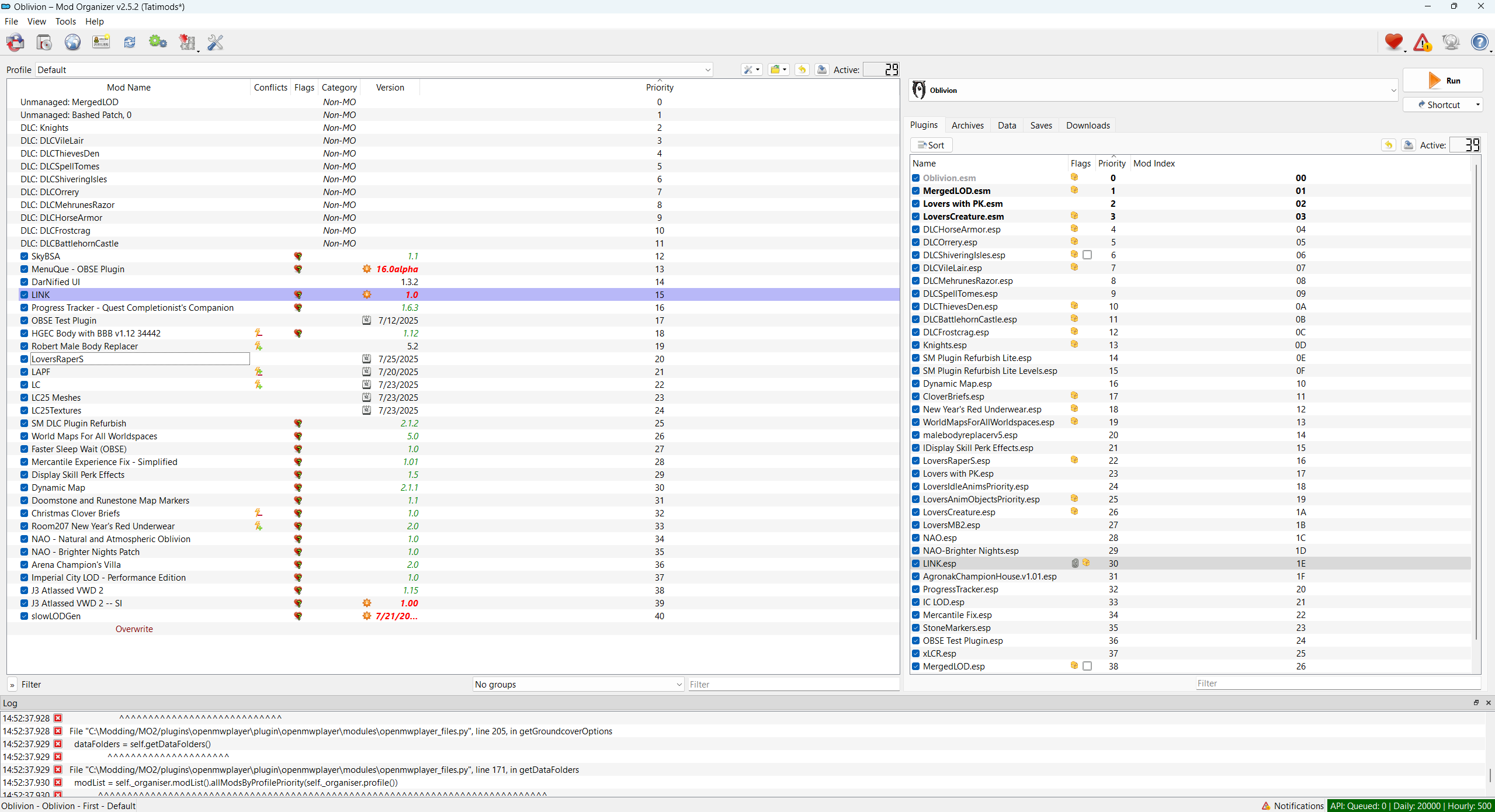Click the Sort plugins button

pyautogui.click(x=931, y=145)
